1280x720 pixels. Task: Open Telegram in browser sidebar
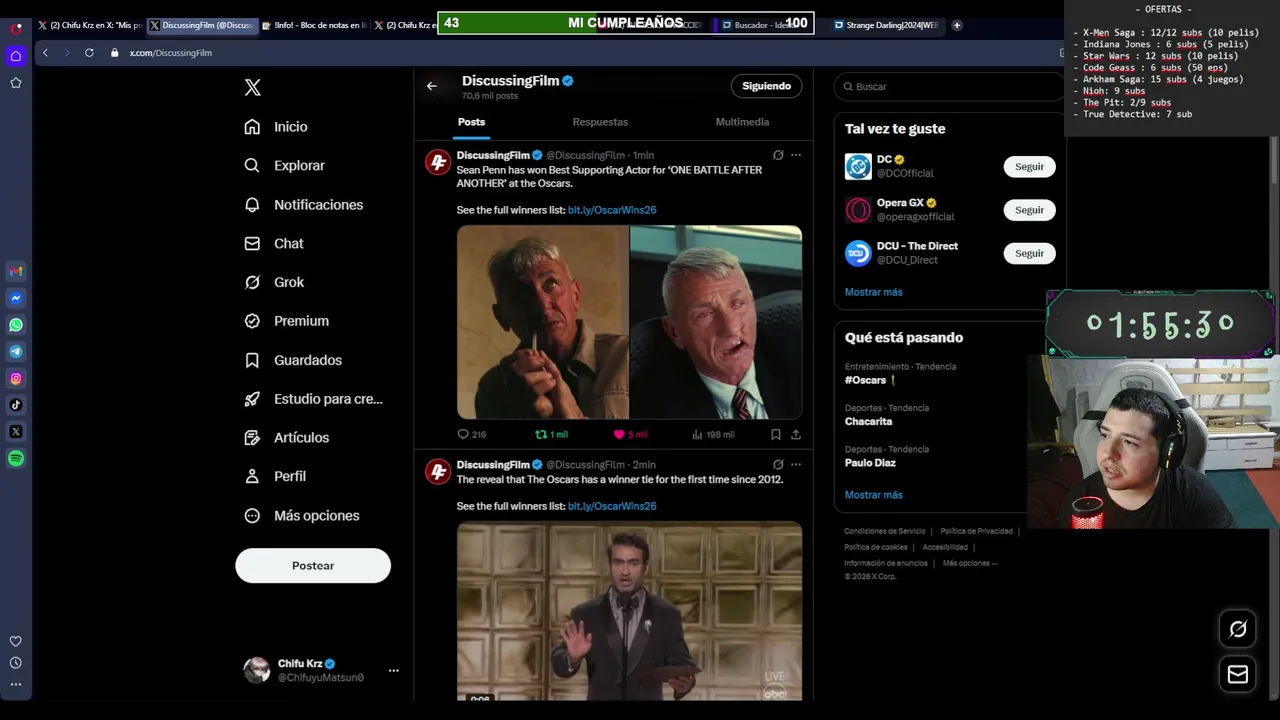[16, 352]
